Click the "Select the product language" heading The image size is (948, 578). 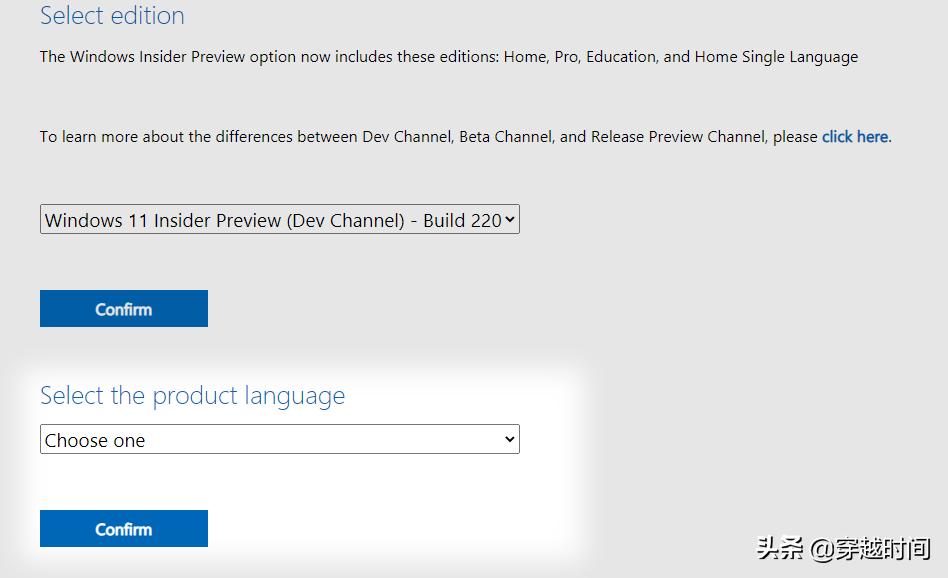[x=192, y=396]
